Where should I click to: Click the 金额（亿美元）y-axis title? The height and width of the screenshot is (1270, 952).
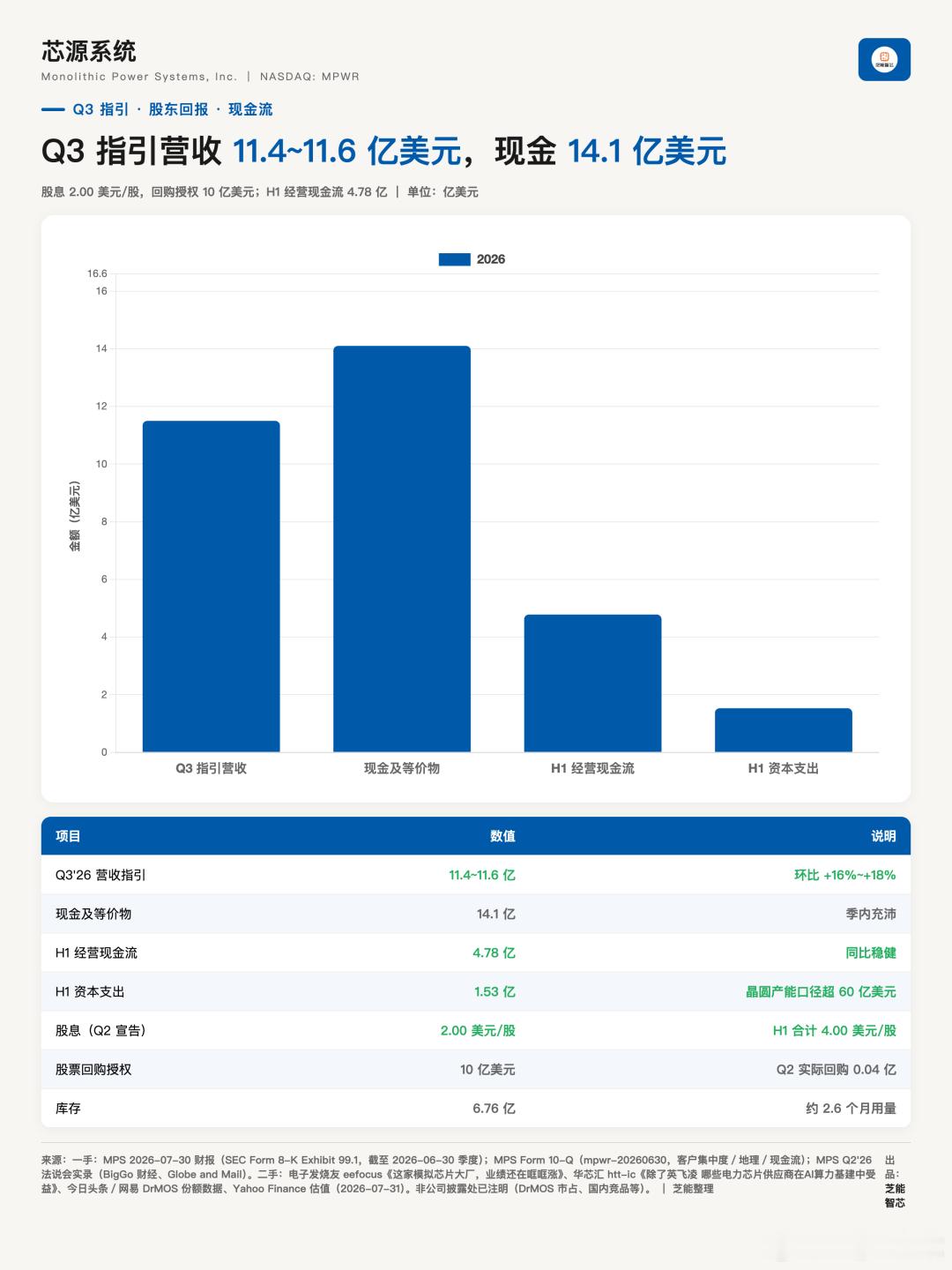click(75, 517)
